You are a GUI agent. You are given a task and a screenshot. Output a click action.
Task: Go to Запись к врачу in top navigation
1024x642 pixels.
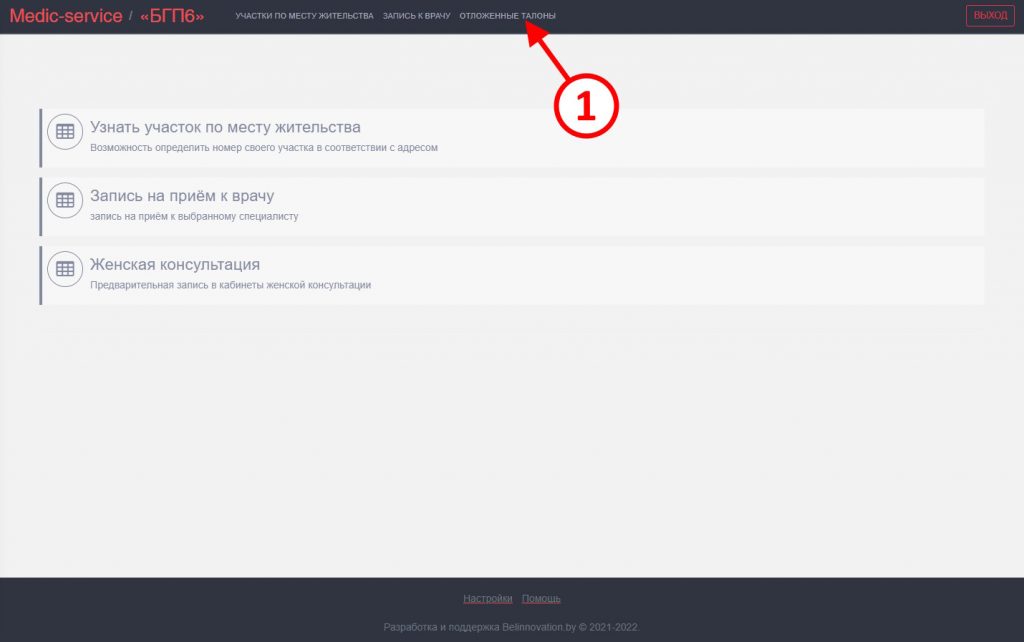coord(416,16)
